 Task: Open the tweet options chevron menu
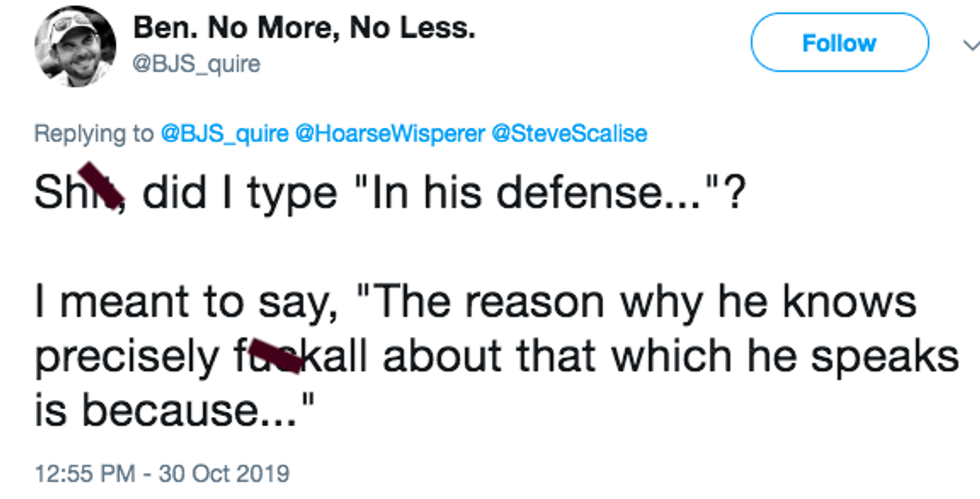tap(967, 45)
